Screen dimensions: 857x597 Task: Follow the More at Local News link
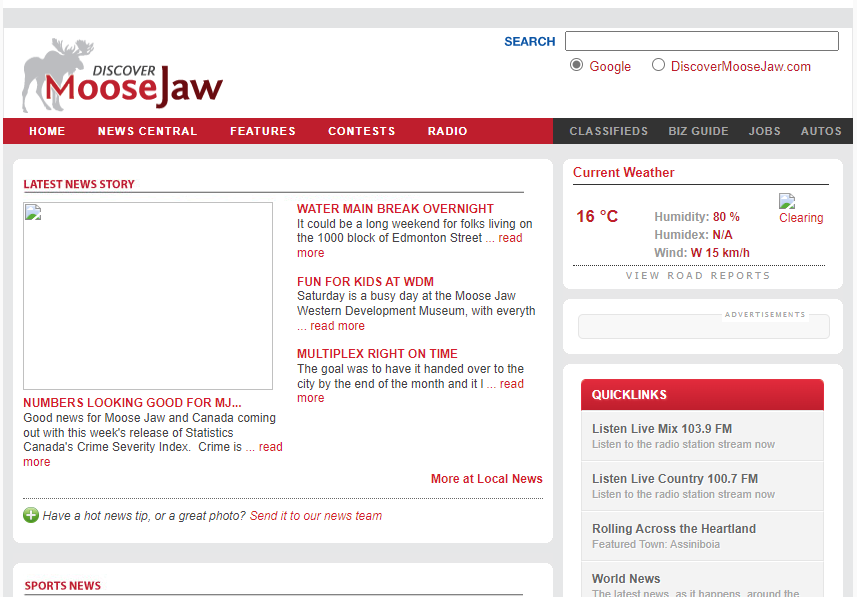[x=486, y=479]
